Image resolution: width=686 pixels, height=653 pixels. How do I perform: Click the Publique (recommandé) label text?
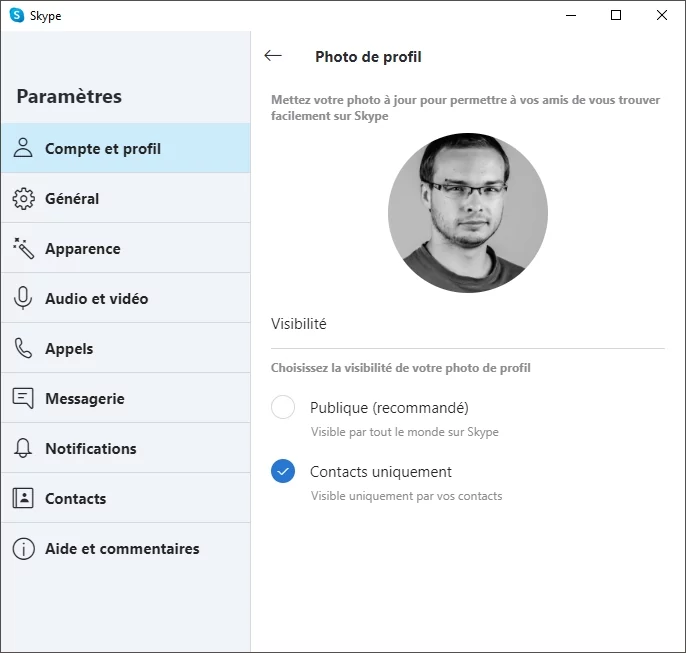[389, 408]
